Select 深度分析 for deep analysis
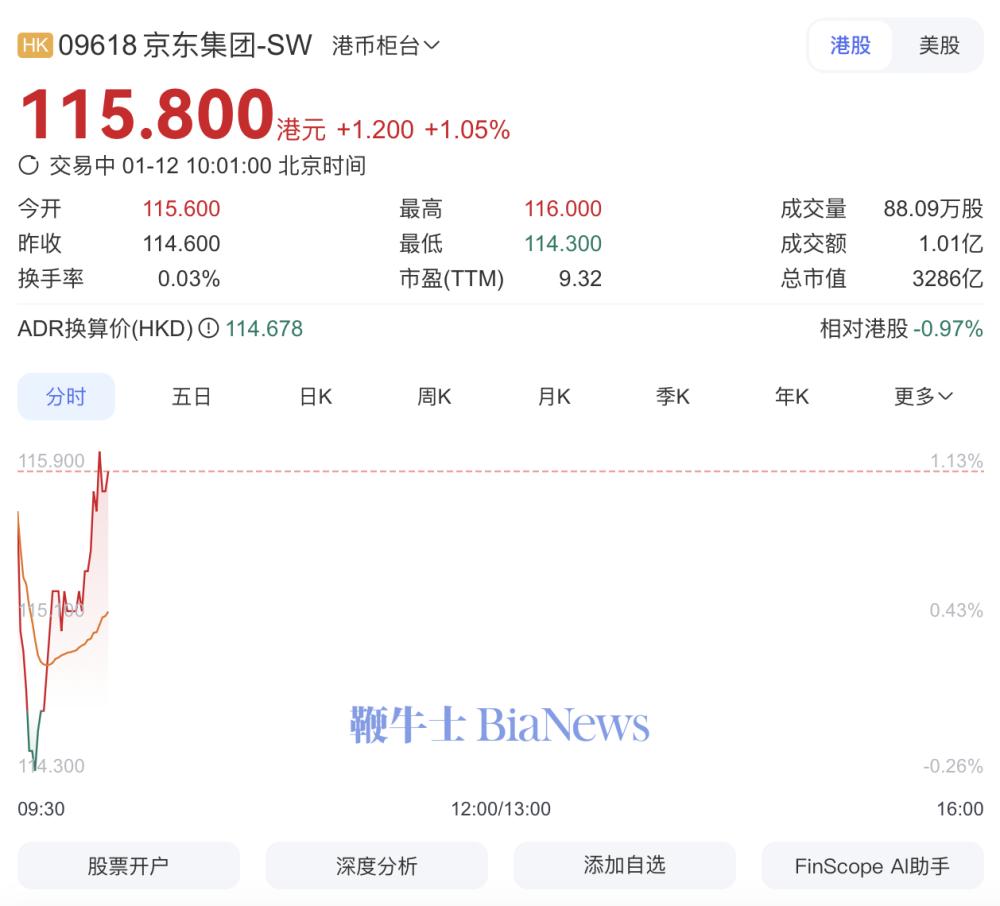 tap(376, 865)
